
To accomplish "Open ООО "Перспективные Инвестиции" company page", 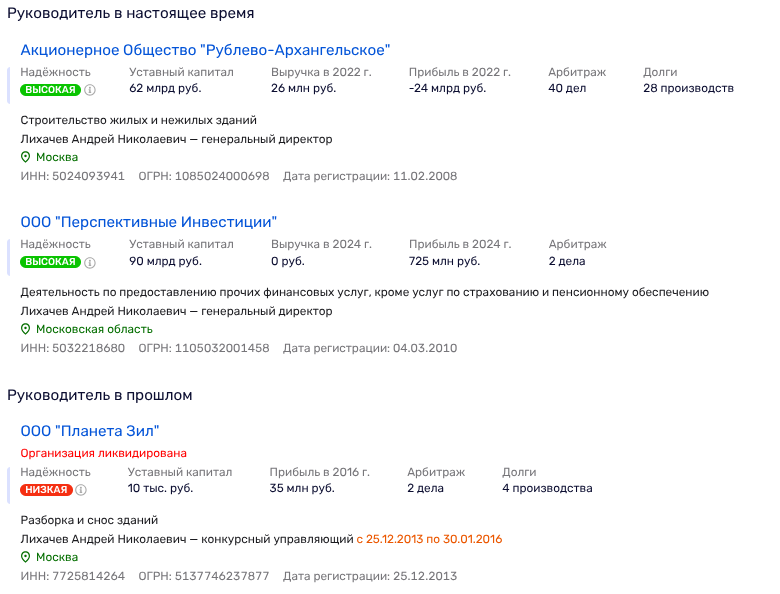I will tap(148, 222).
